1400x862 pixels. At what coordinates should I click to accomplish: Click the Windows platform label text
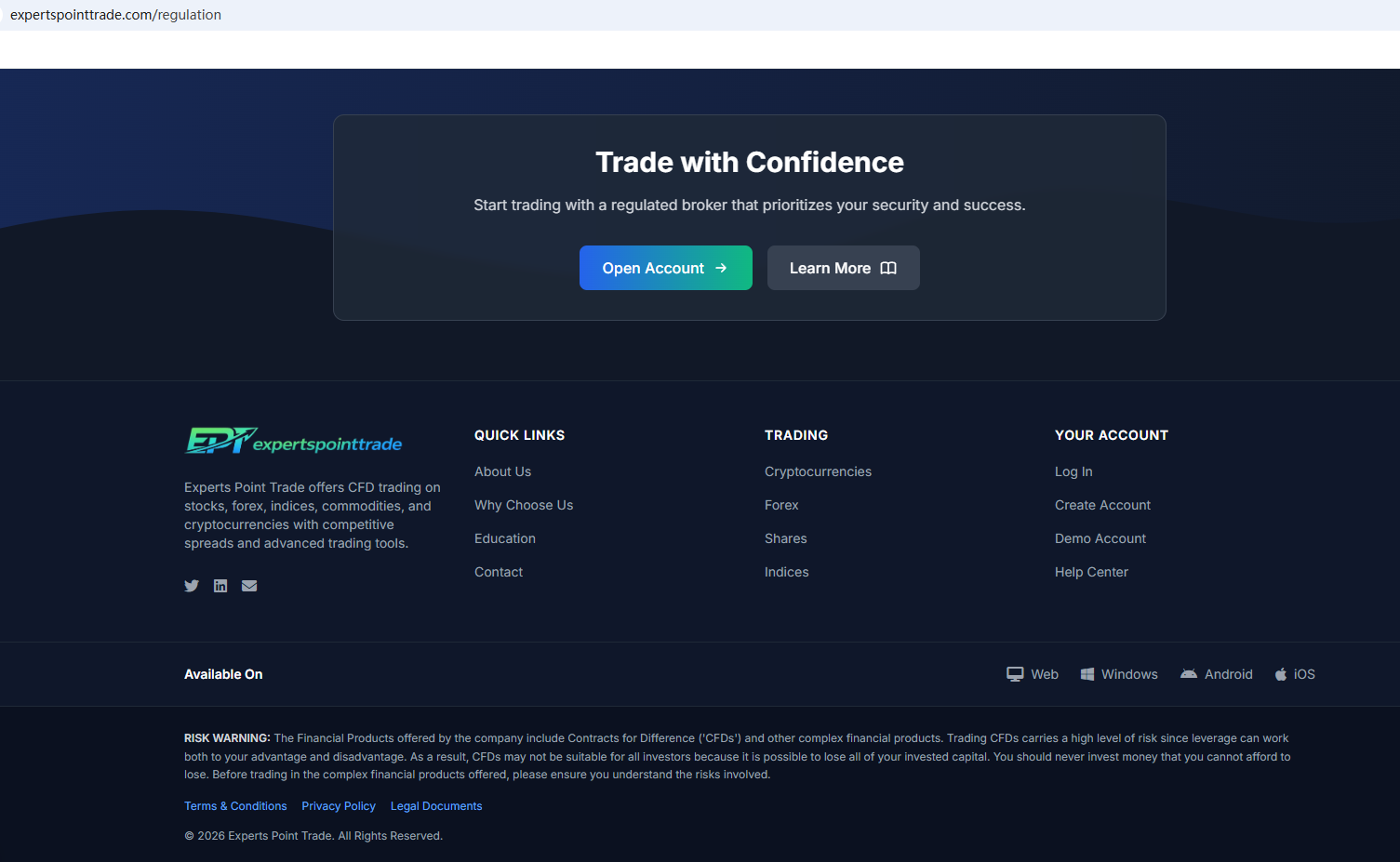(1129, 674)
